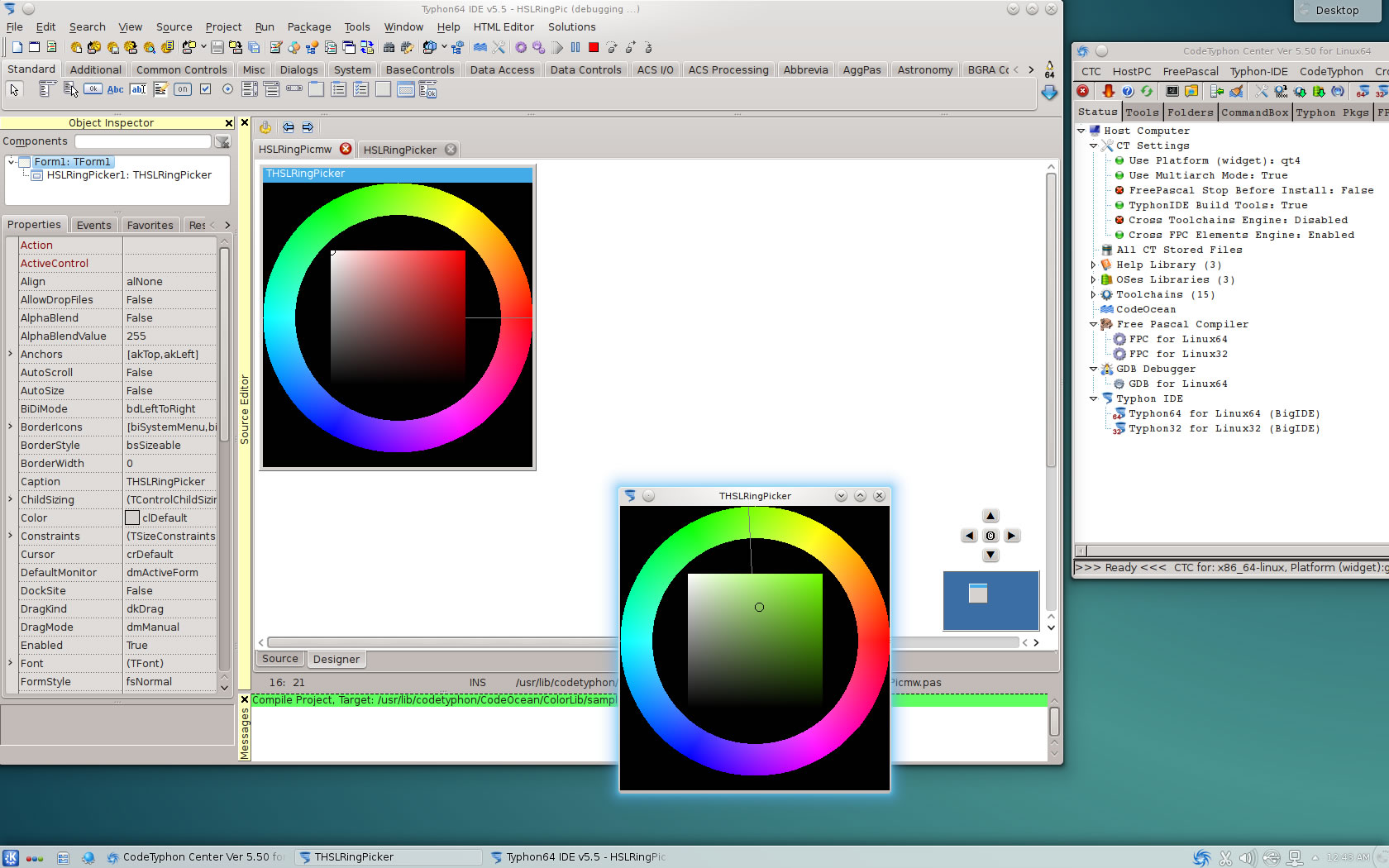Click the New Form toolbar icon
The height and width of the screenshot is (868, 1389).
click(34, 47)
